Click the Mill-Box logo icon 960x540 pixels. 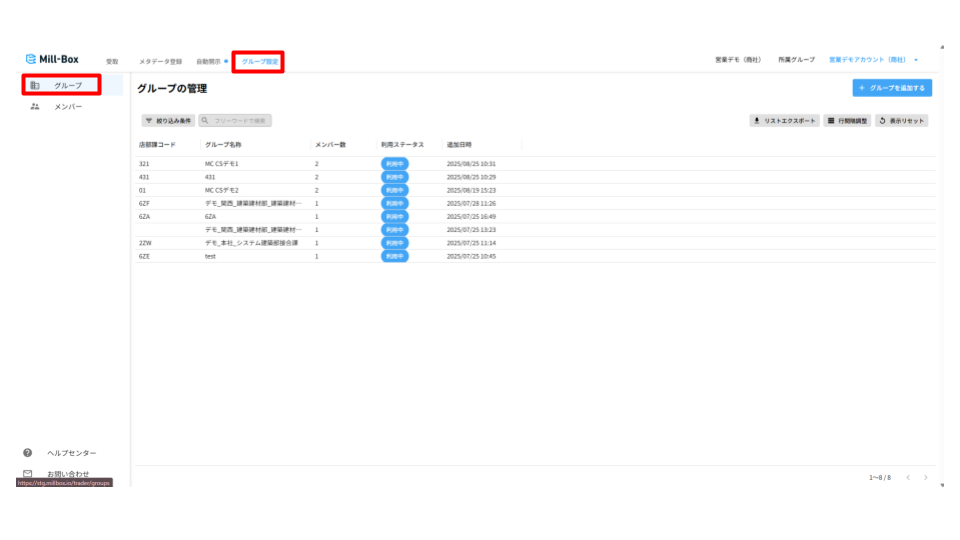click(30, 60)
